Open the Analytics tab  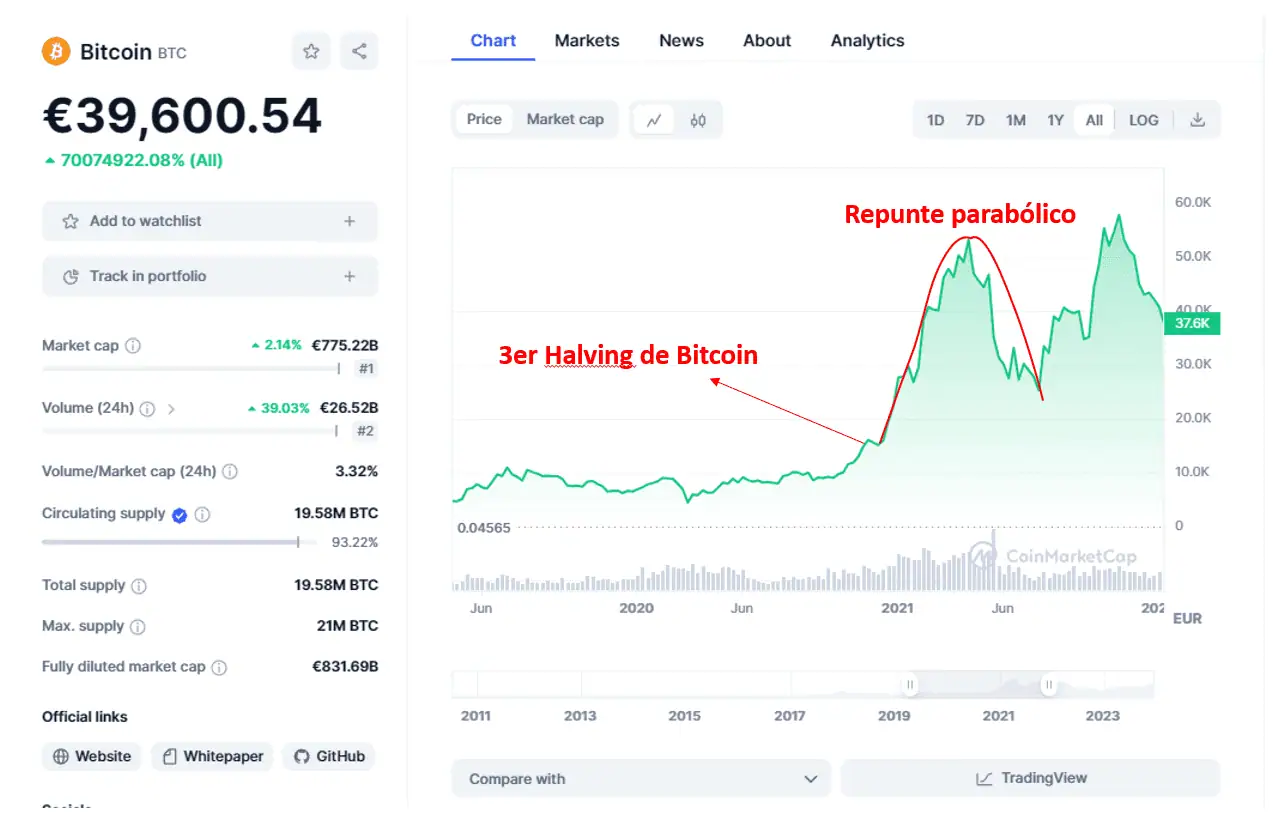coord(867,41)
